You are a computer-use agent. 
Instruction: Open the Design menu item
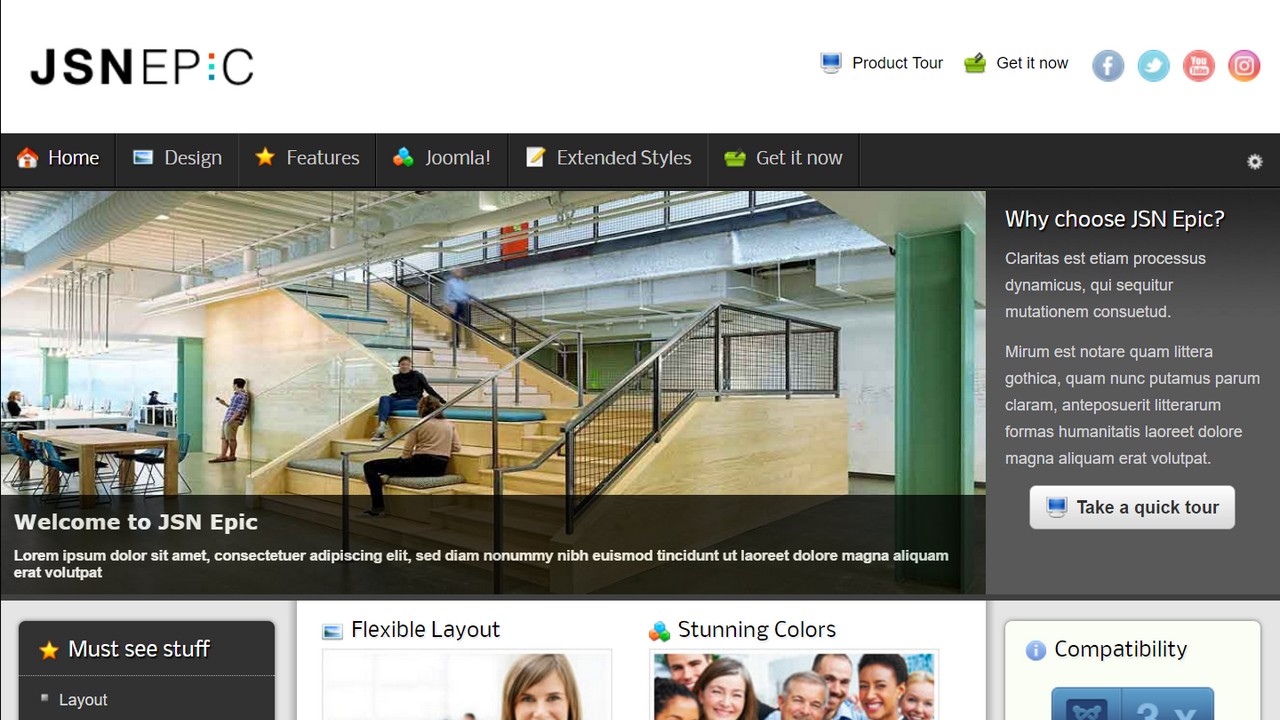point(178,158)
